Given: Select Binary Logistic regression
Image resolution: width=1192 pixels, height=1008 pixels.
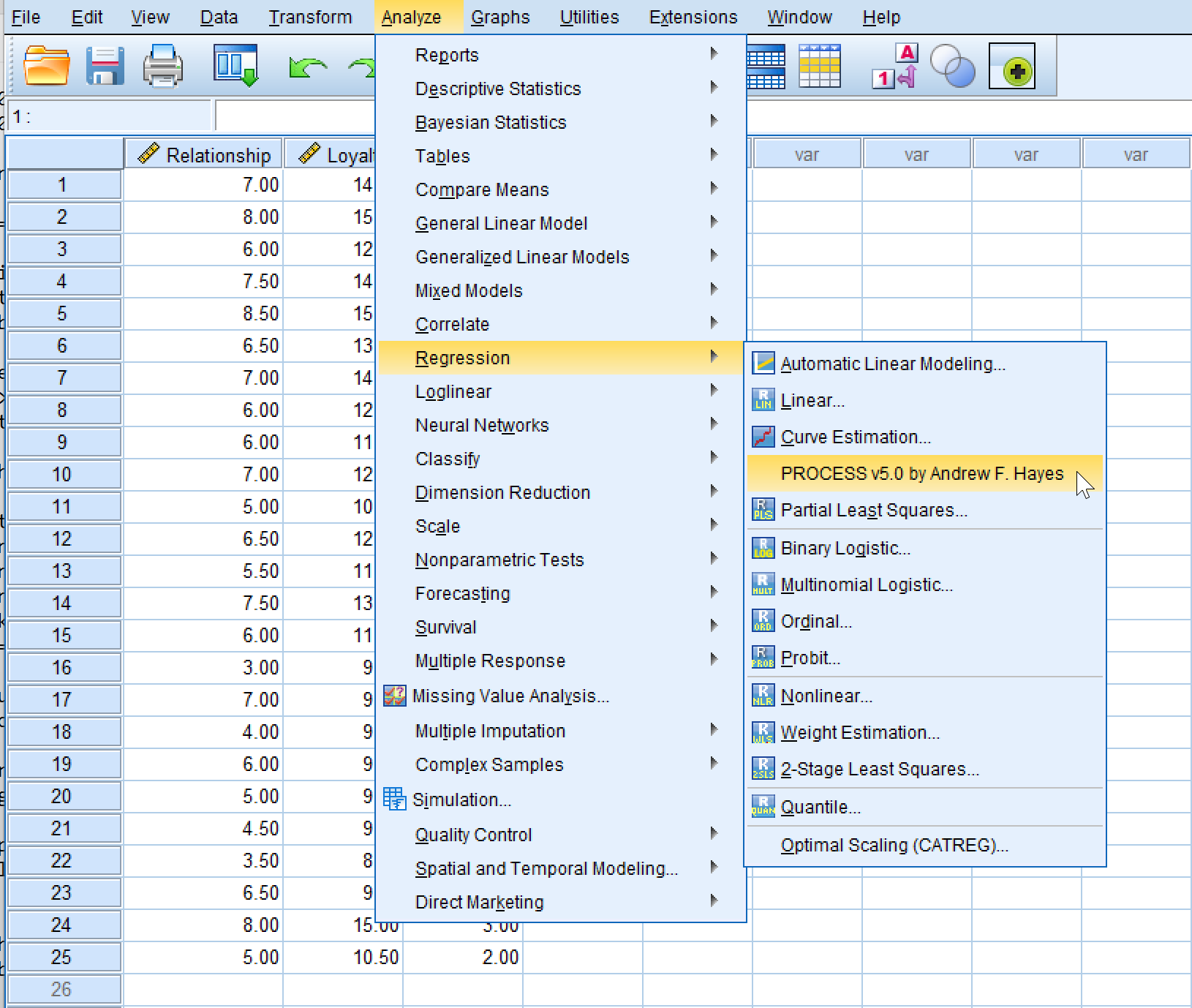Looking at the screenshot, I should tap(845, 547).
